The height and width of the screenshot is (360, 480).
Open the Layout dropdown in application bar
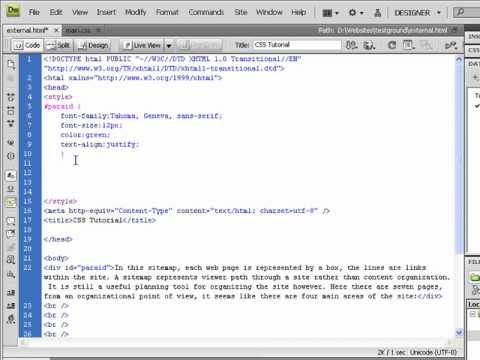330,13
